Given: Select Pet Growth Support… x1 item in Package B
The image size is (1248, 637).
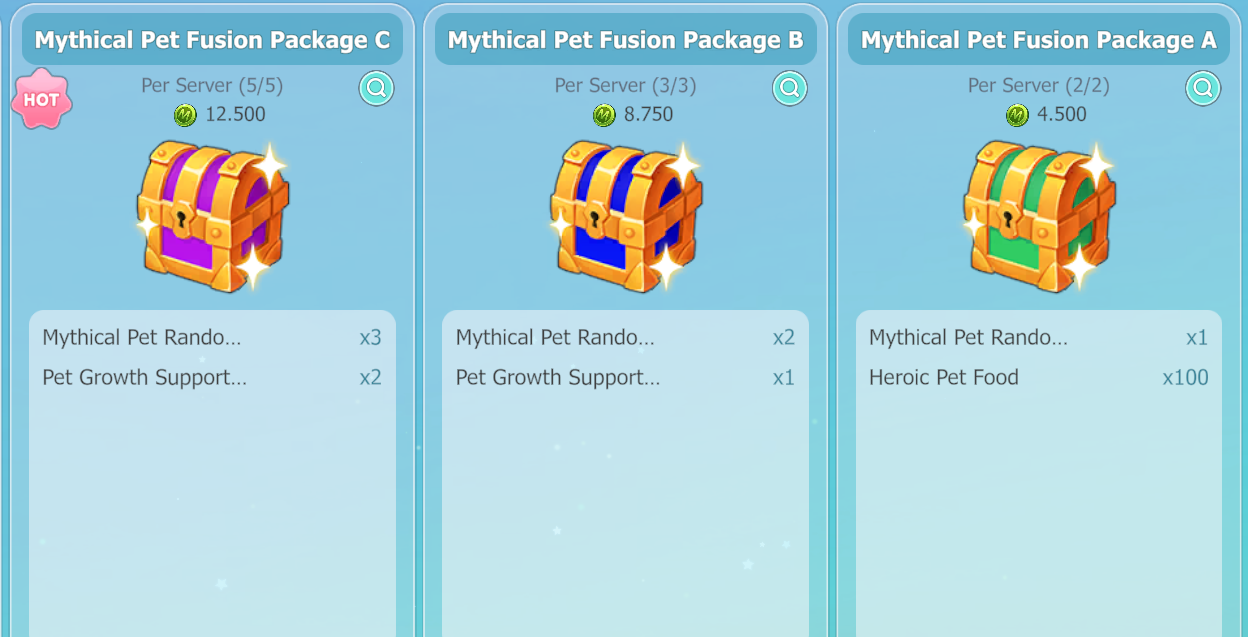Looking at the screenshot, I should coord(625,377).
